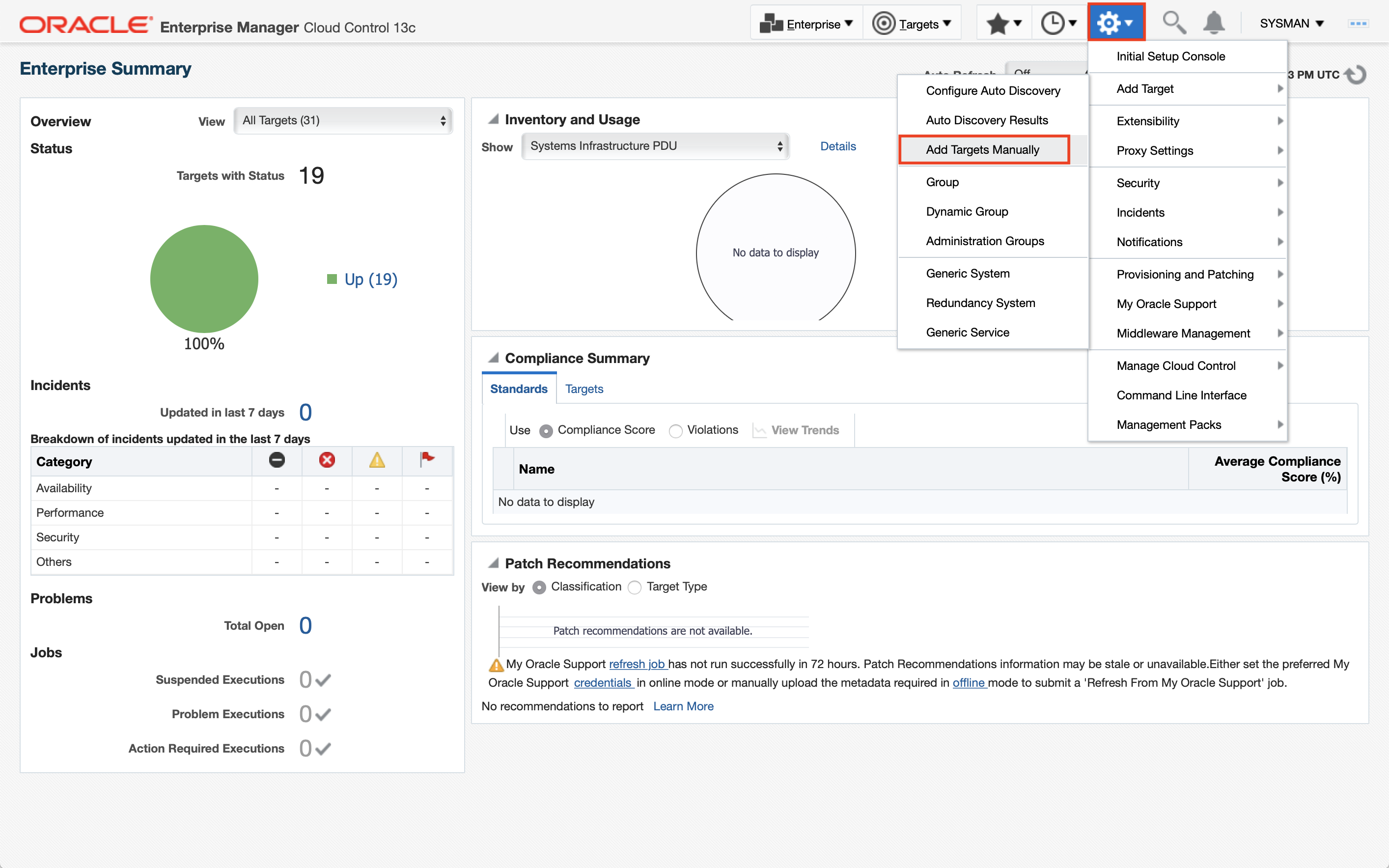Click Average Compliance Score column header
This screenshot has height=868, width=1389.
click(x=1267, y=469)
